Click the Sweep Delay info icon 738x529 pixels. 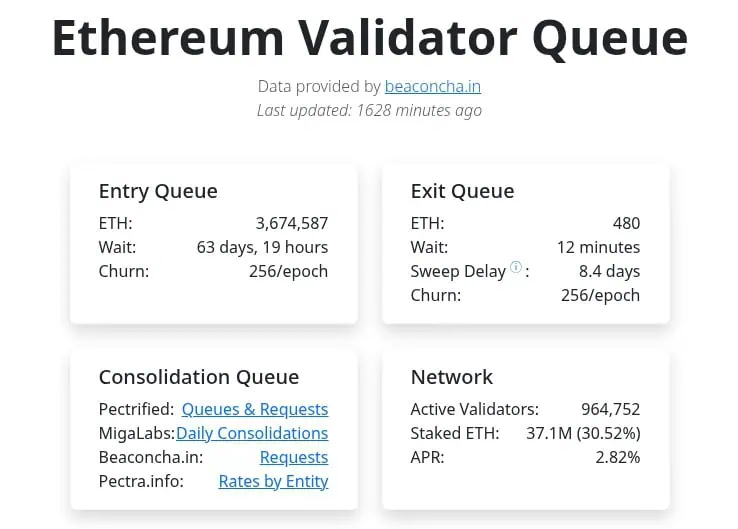pos(516,267)
